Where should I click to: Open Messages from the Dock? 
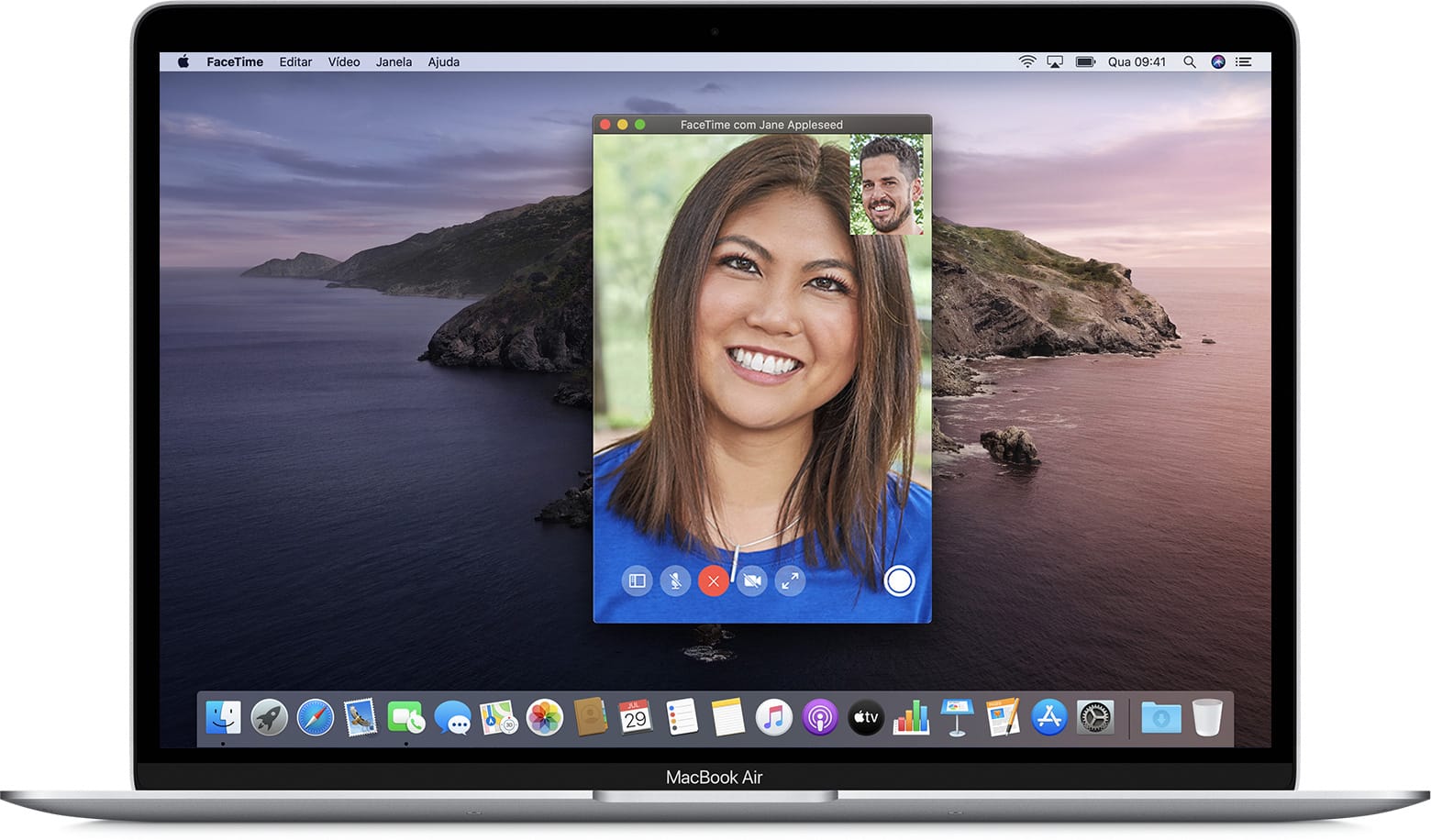(452, 717)
